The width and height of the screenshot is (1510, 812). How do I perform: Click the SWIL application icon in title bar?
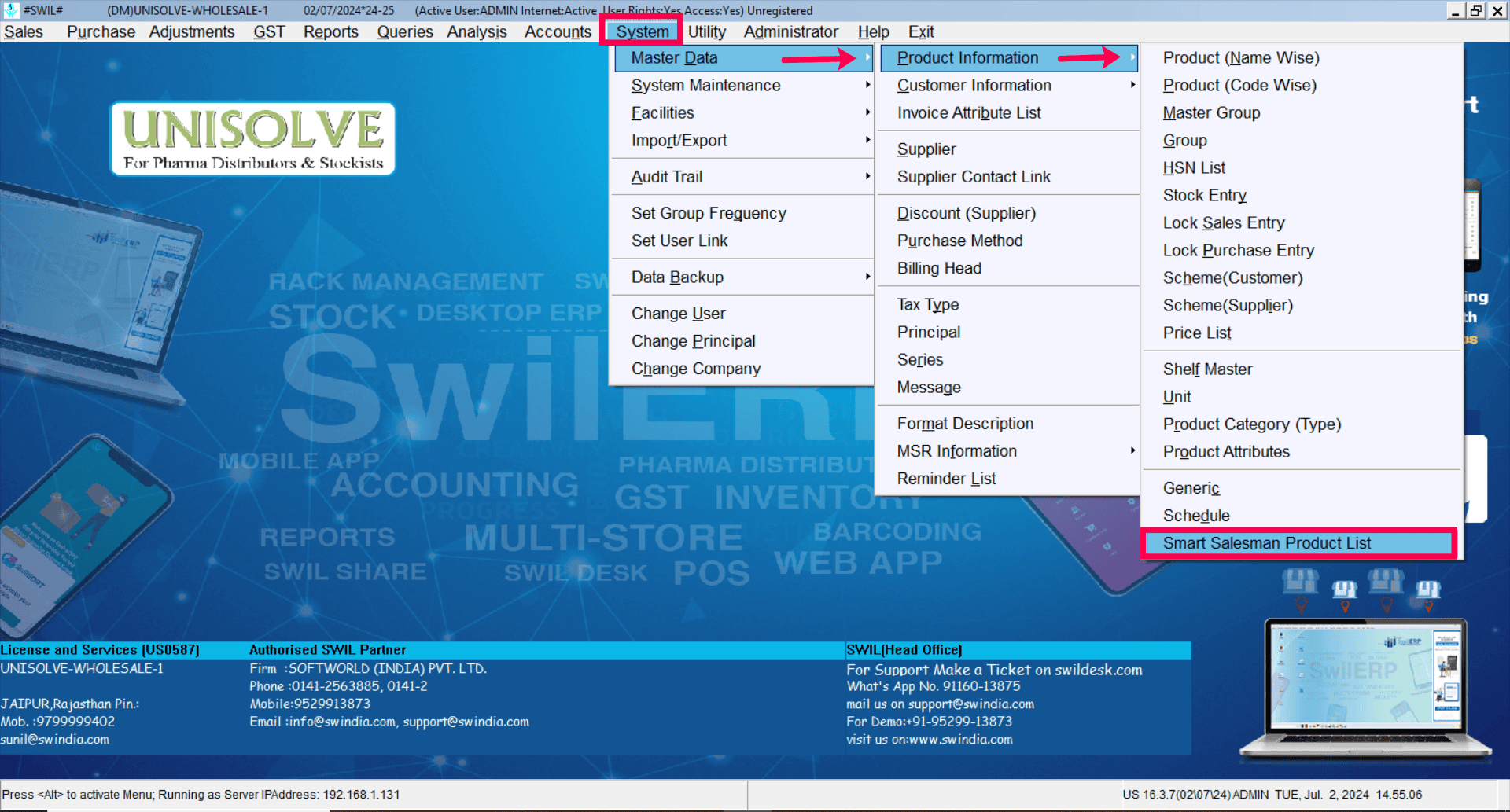pyautogui.click(x=11, y=10)
